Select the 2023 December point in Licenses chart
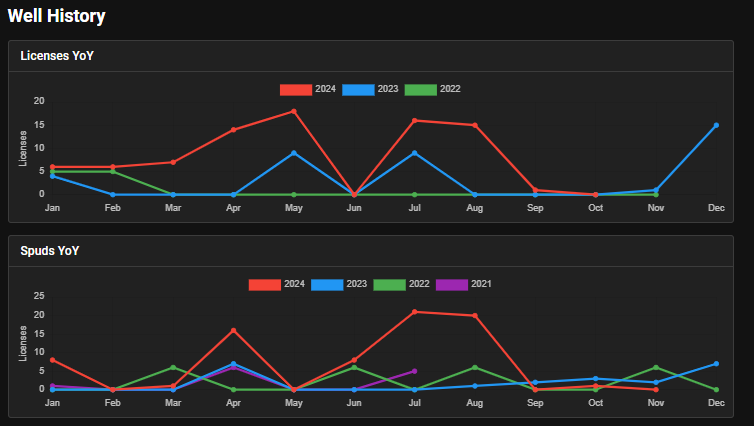The image size is (754, 426). pos(716,125)
